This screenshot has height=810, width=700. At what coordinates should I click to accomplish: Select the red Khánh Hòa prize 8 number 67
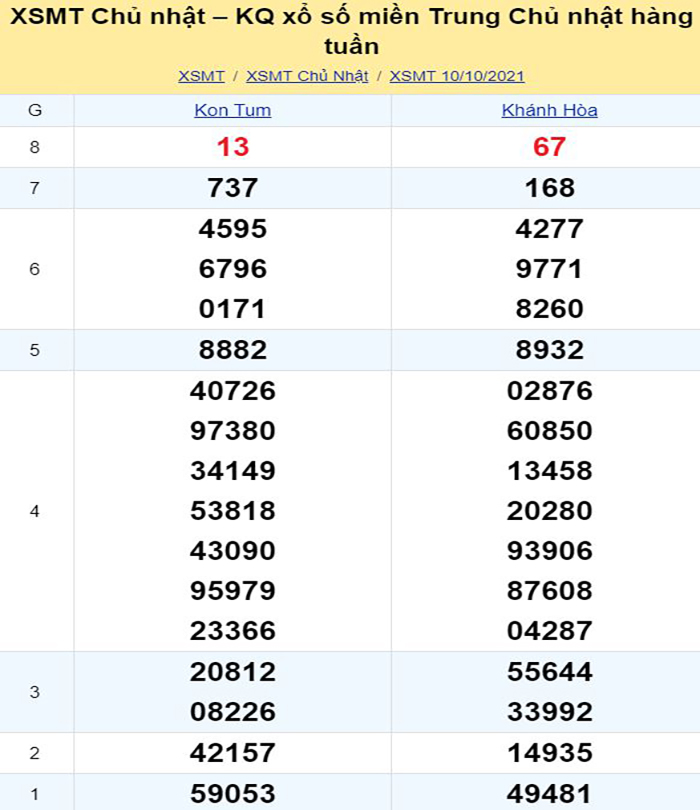549,147
